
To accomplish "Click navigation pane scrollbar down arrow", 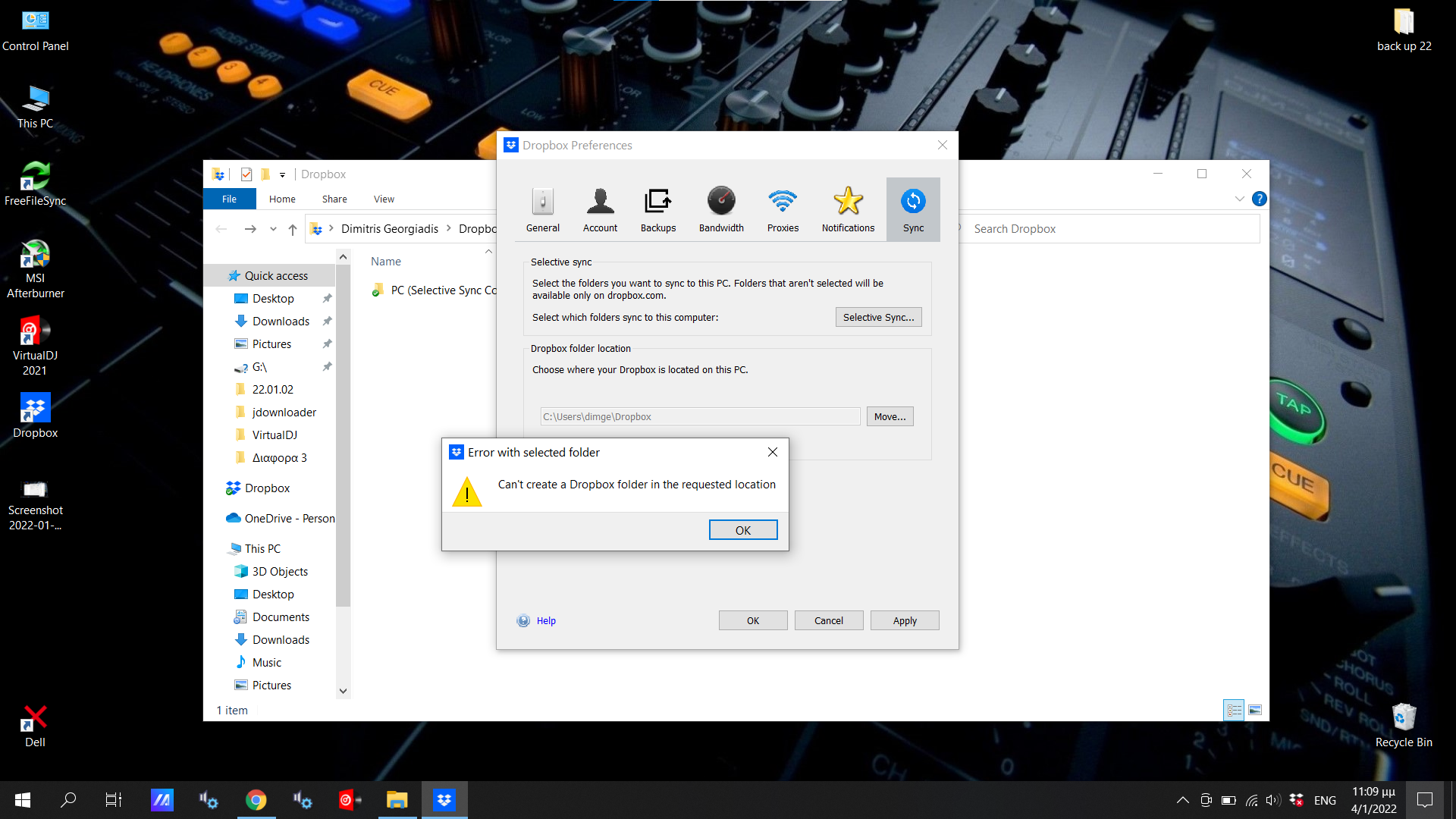I will click(343, 691).
